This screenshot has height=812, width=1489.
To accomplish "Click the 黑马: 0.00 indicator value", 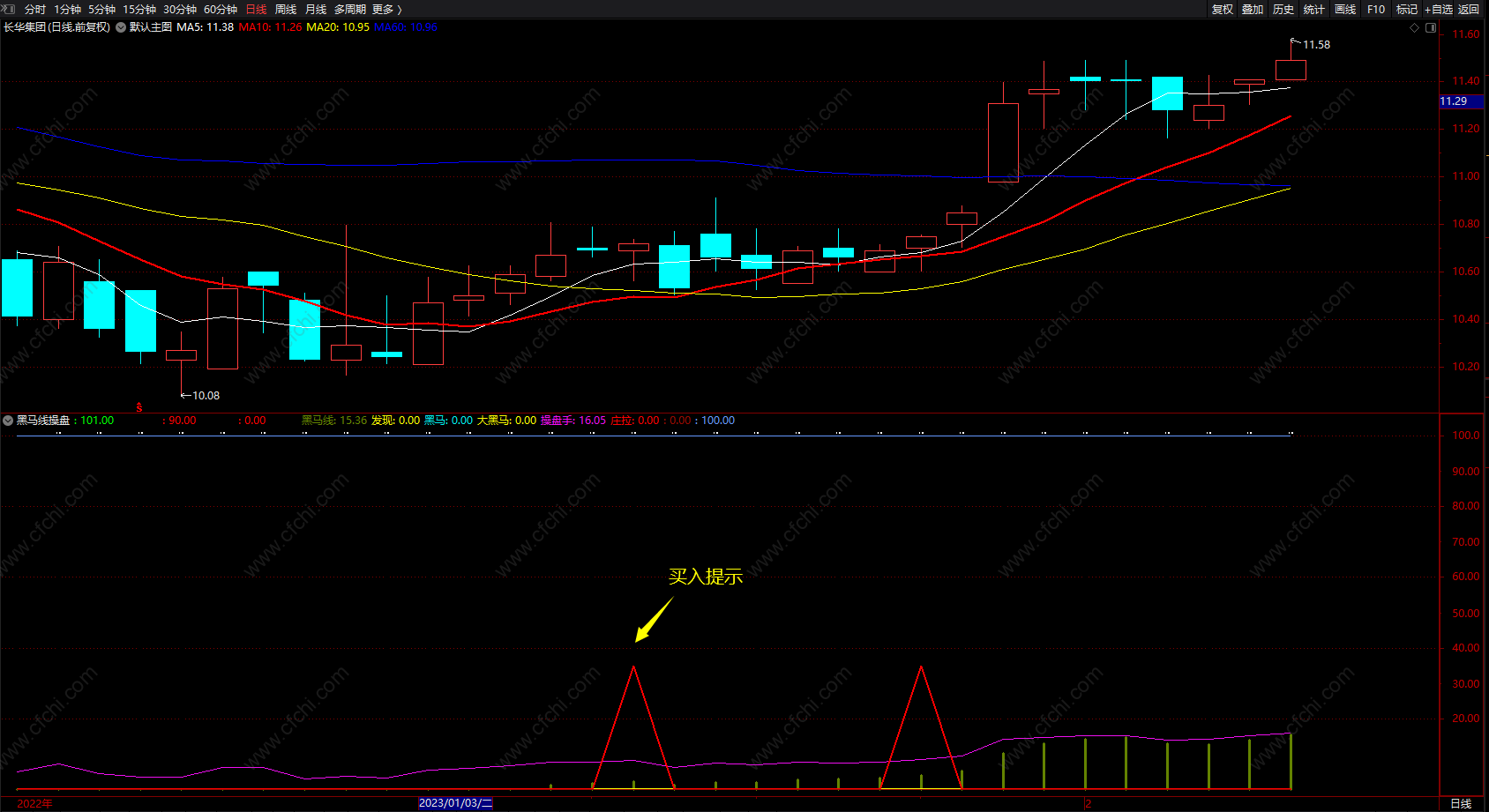I will (448, 421).
